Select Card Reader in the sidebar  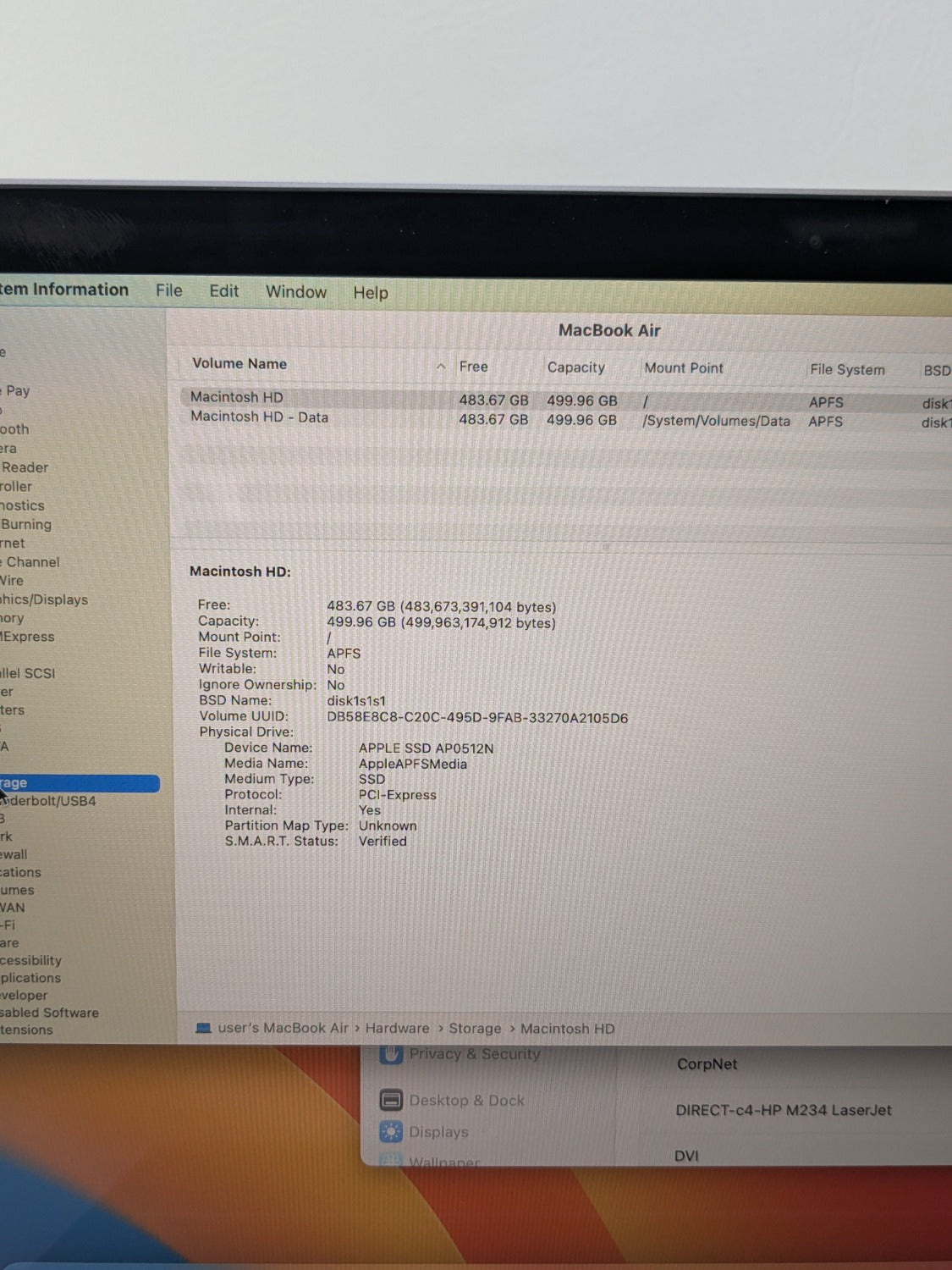coord(25,467)
